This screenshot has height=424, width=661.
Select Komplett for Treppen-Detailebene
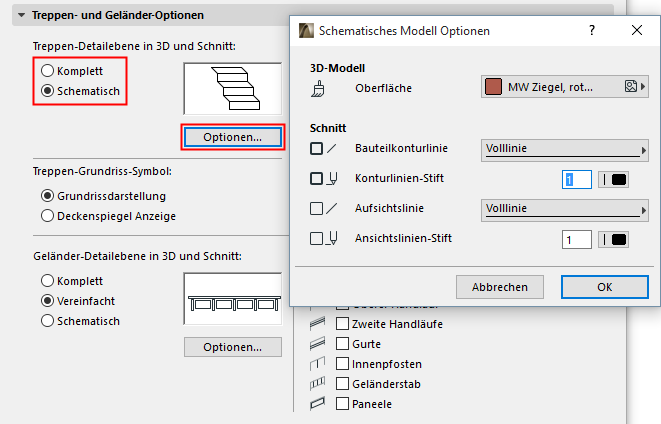coord(47,71)
